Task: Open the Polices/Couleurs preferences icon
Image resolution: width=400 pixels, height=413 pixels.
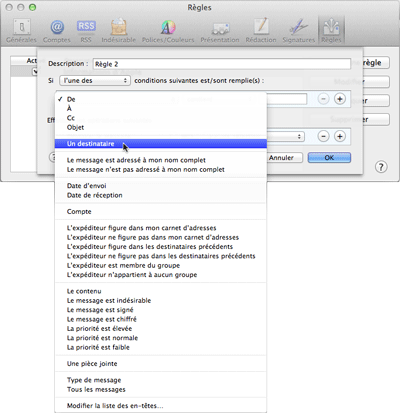Action: (x=168, y=31)
